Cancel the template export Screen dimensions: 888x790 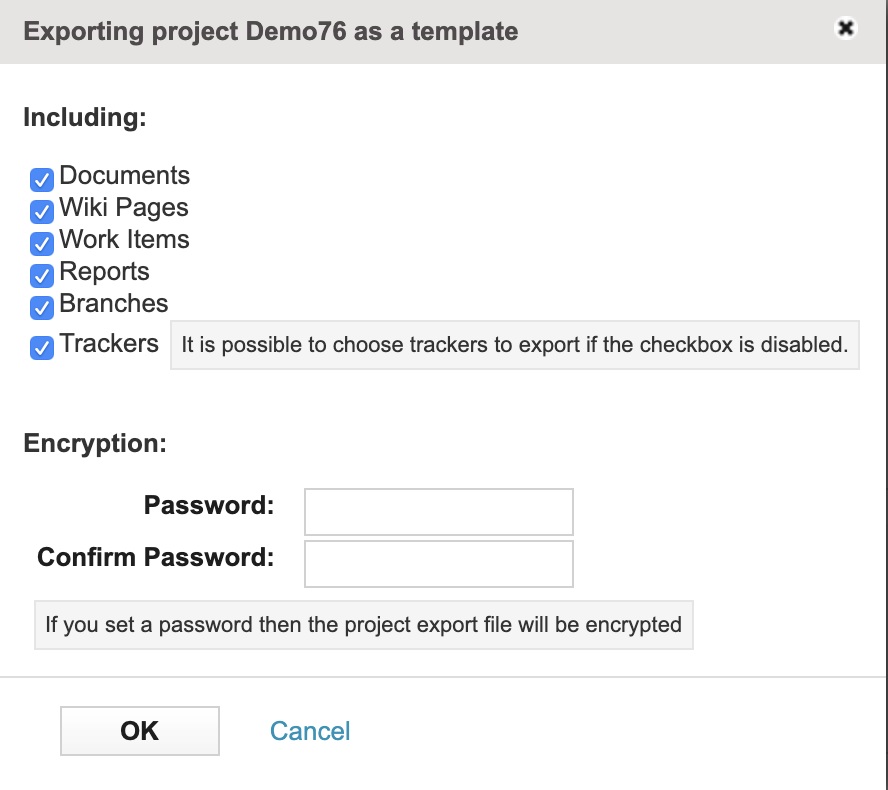coord(310,731)
